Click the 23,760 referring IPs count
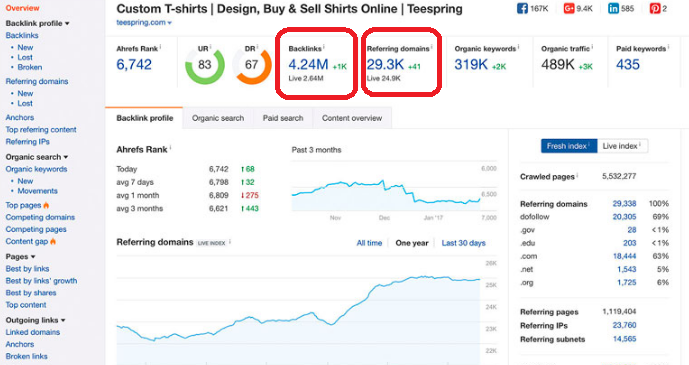 (624, 325)
